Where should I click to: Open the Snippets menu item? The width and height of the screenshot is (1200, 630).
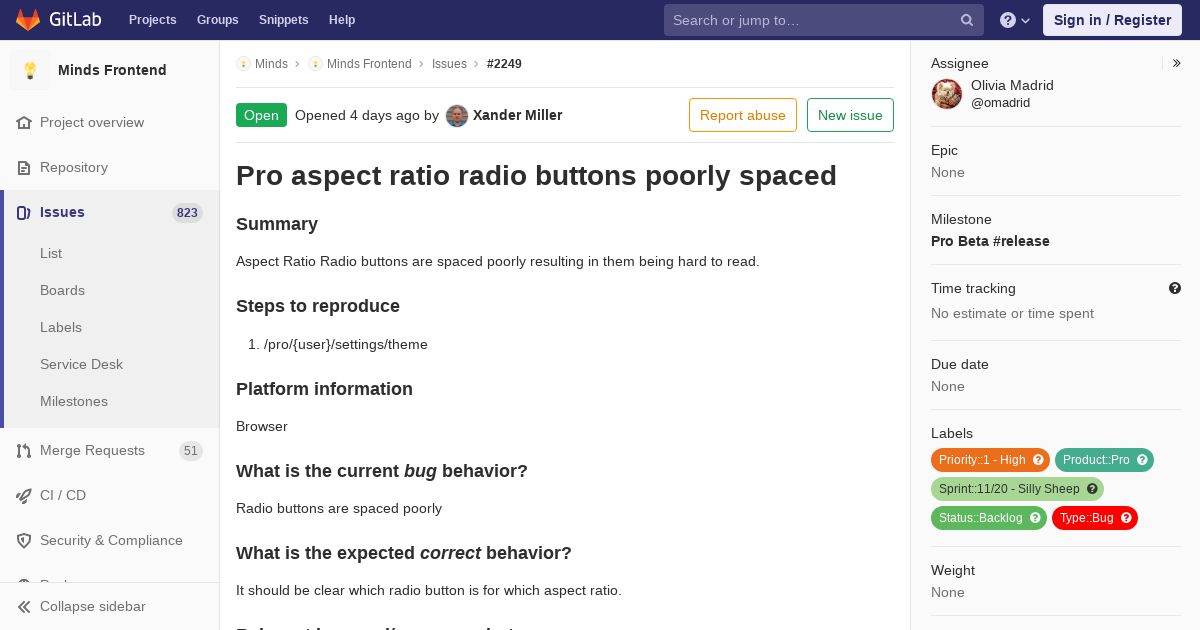[283, 20]
